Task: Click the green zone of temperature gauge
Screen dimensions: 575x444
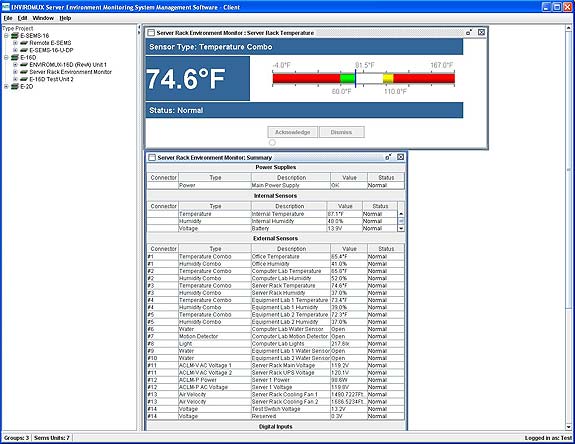Action: (x=347, y=78)
